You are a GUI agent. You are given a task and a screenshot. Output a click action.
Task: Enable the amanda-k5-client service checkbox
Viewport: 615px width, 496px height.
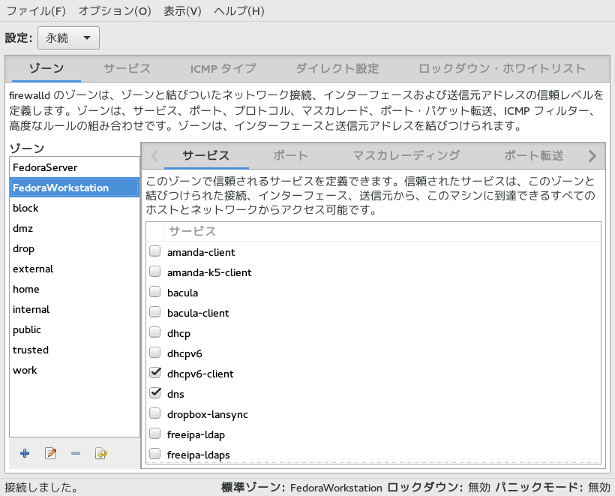(155, 271)
